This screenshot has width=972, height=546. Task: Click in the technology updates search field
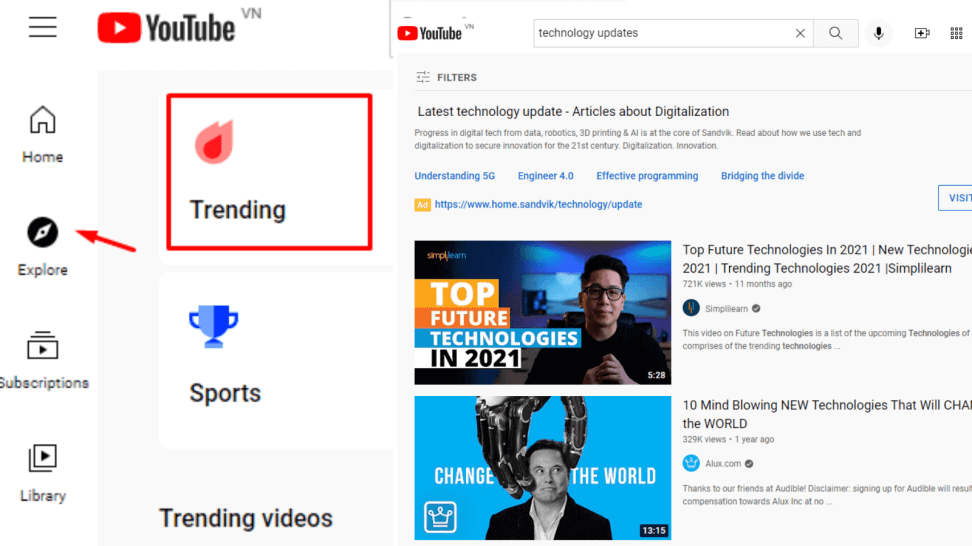click(x=662, y=33)
